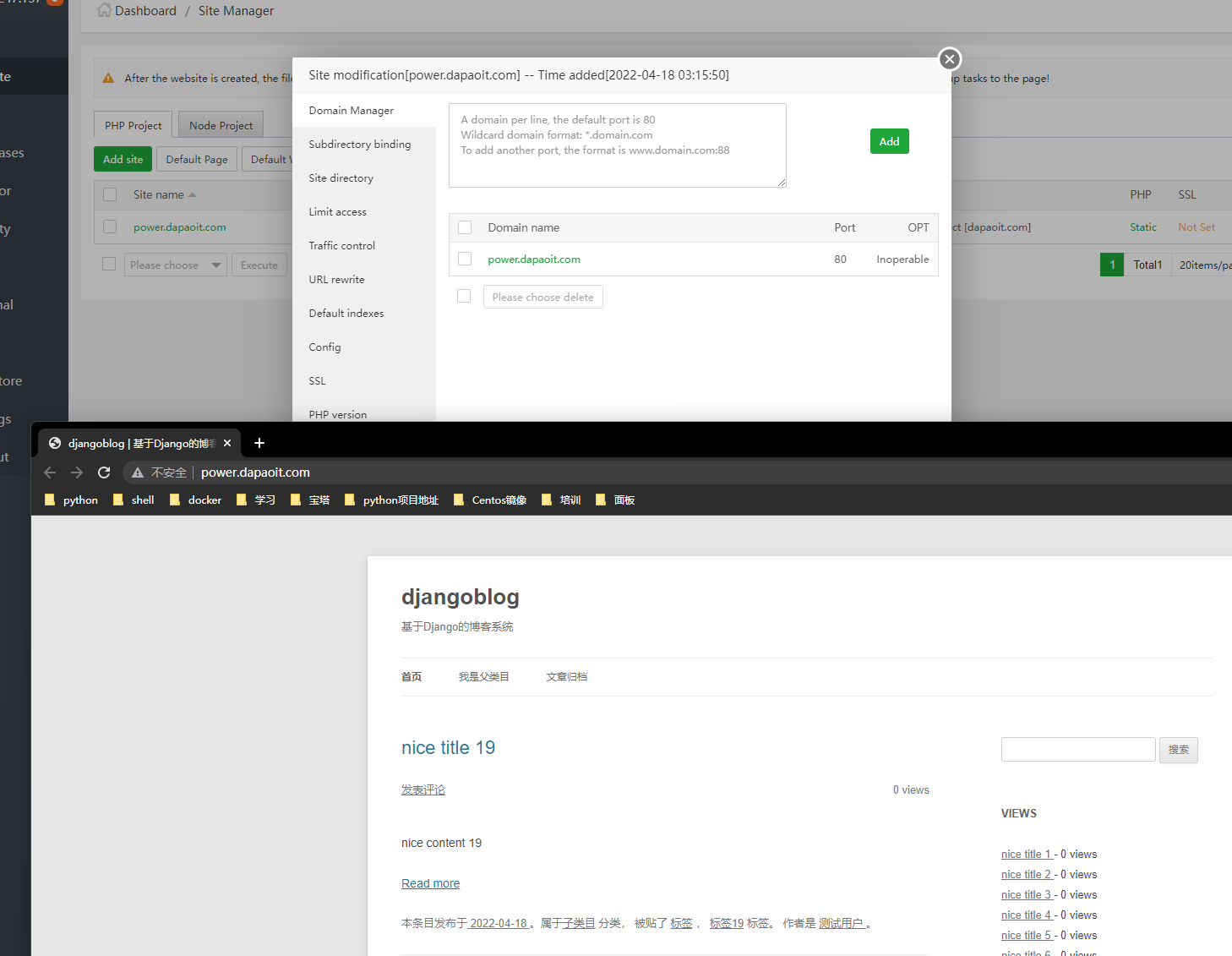The image size is (1232, 956).
Task: Open power.dapaoit.com in the site list
Action: [180, 227]
